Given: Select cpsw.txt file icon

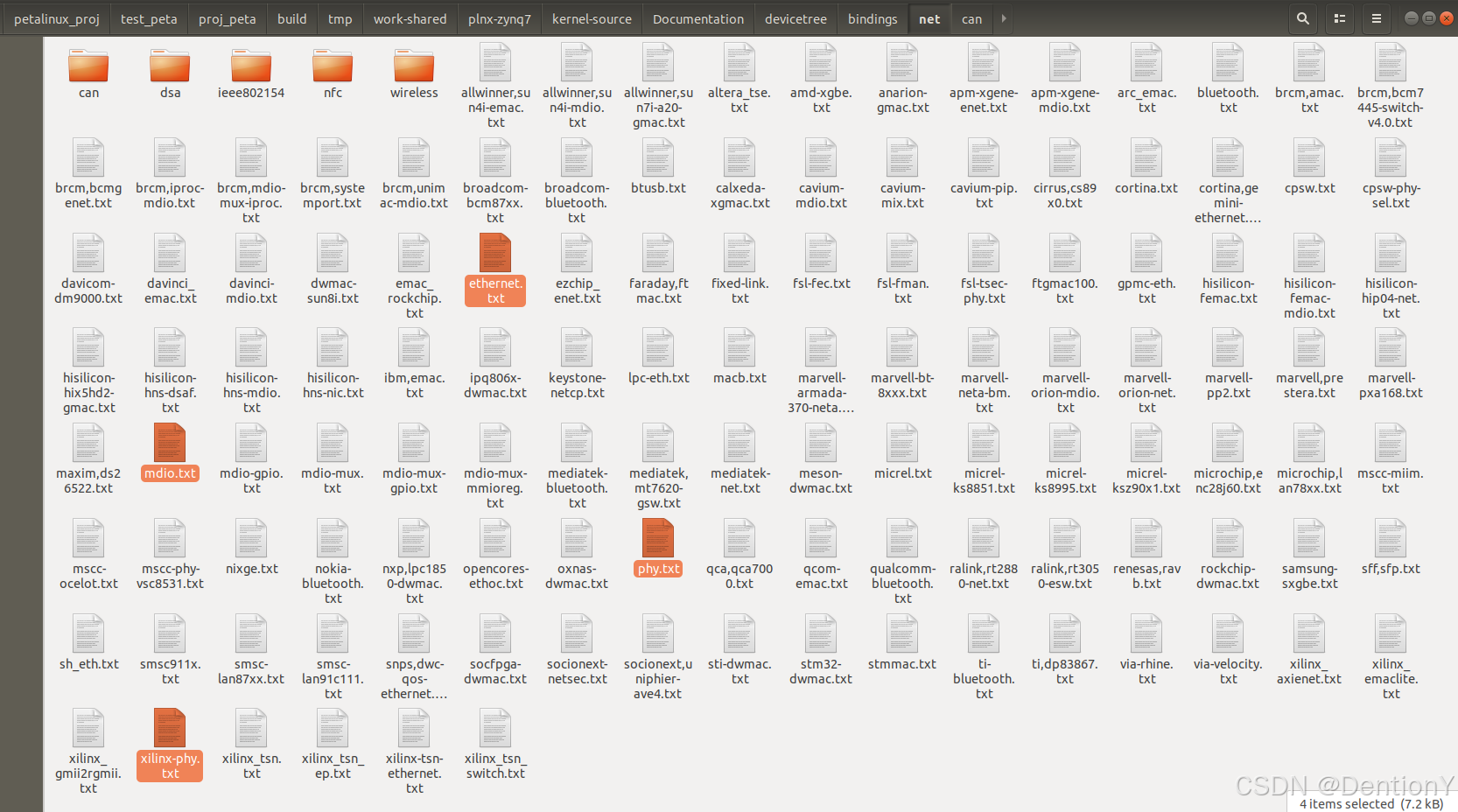Looking at the screenshot, I should click(1310, 157).
